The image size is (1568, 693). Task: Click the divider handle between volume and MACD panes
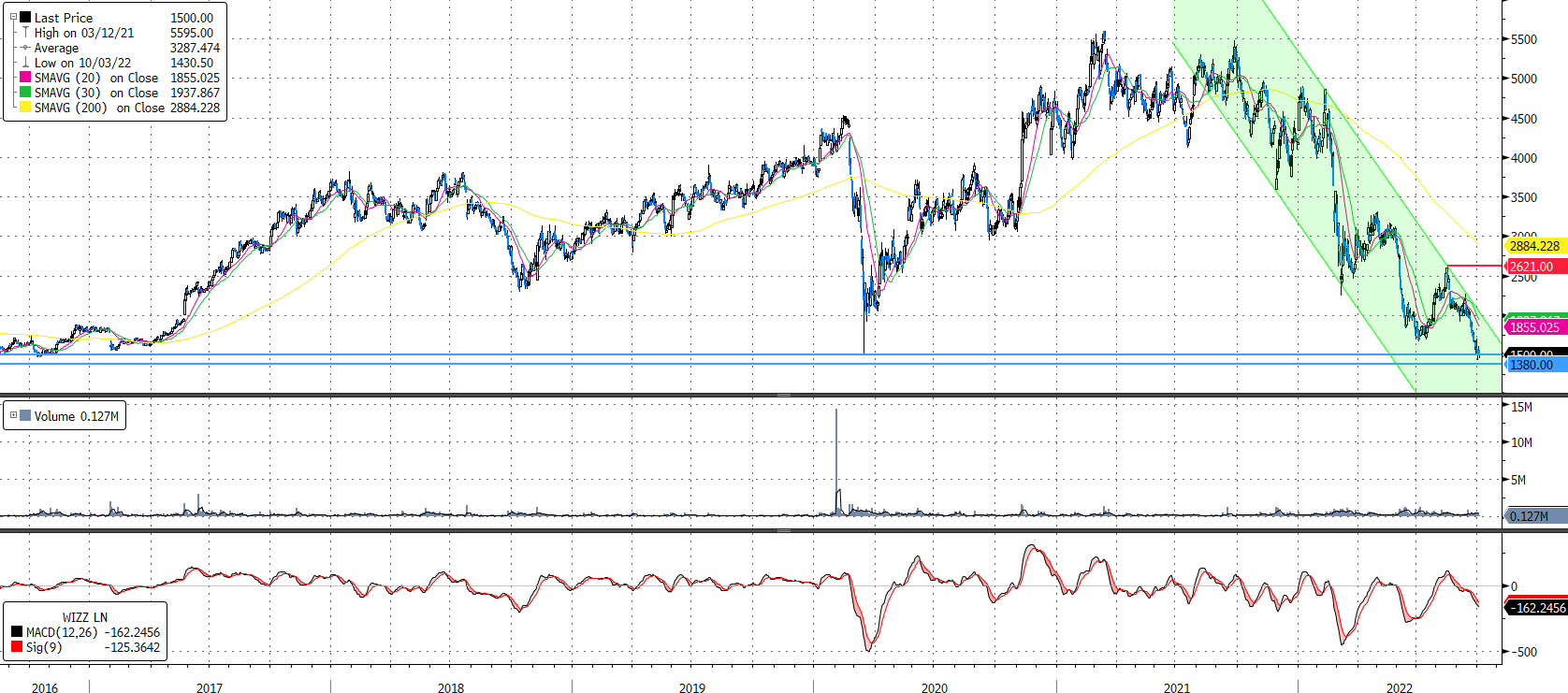click(784, 530)
